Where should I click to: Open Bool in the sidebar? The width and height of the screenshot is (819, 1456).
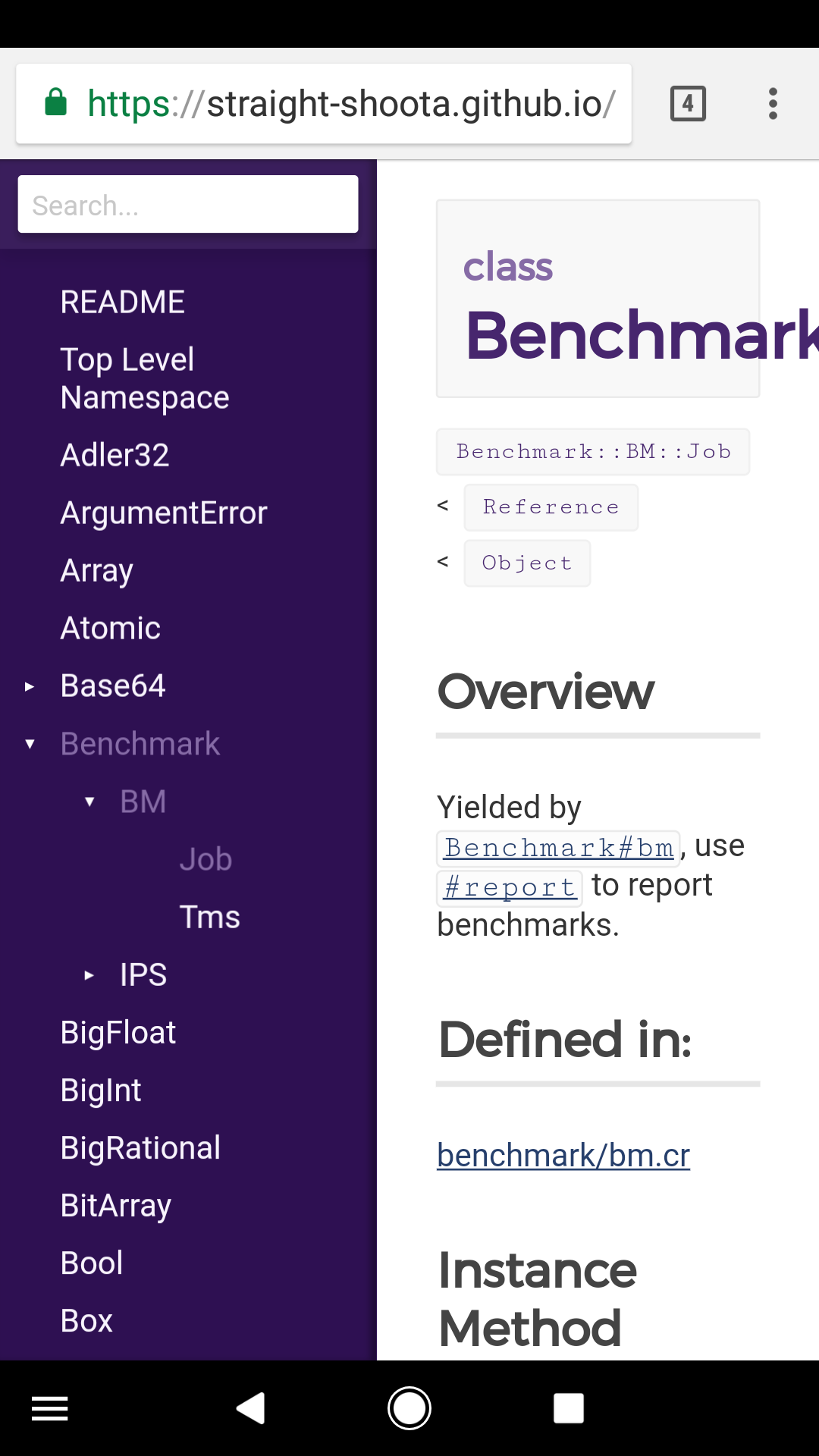point(92,1263)
